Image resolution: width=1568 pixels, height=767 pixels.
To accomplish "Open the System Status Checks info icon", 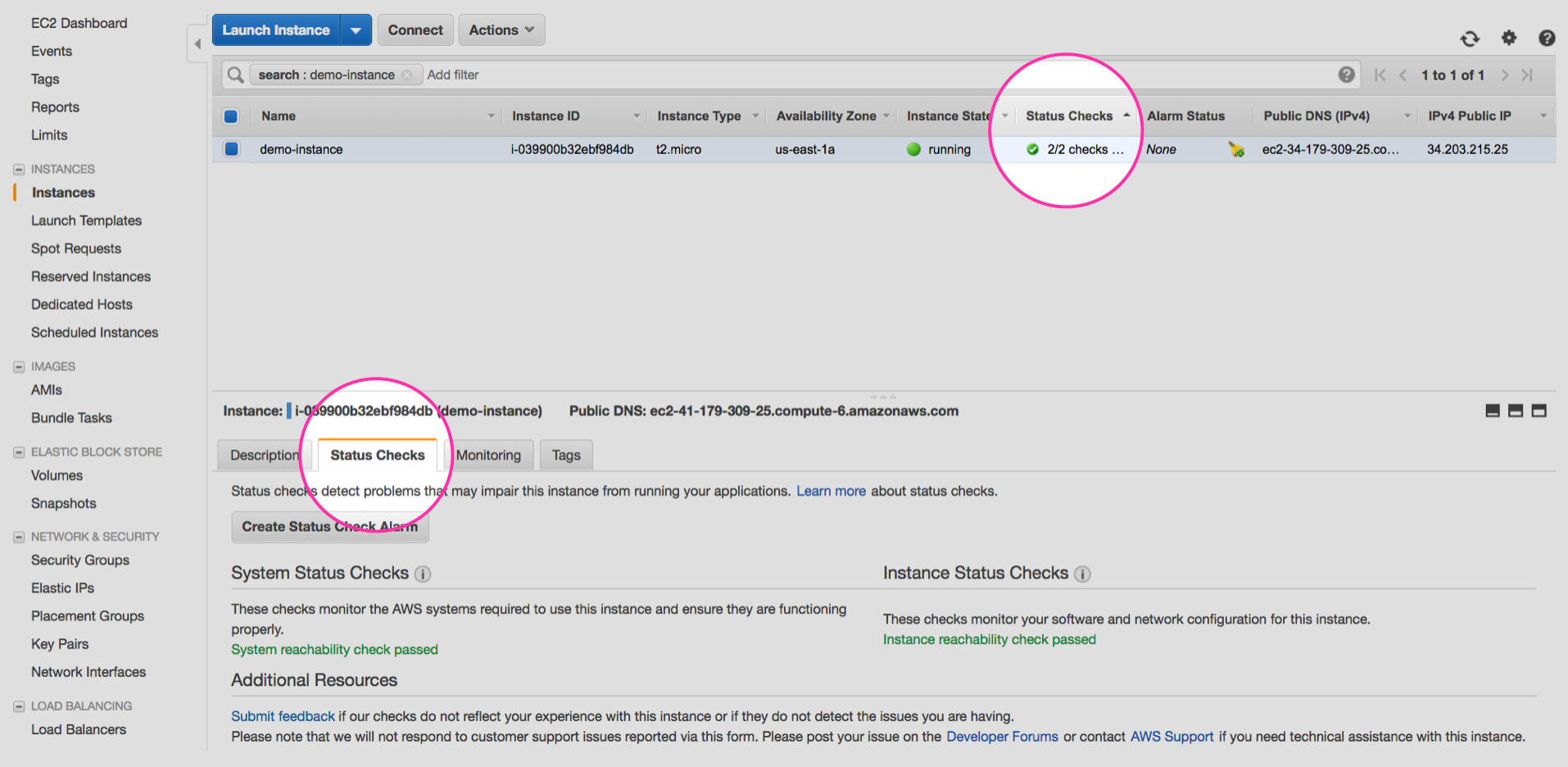I will coord(423,574).
